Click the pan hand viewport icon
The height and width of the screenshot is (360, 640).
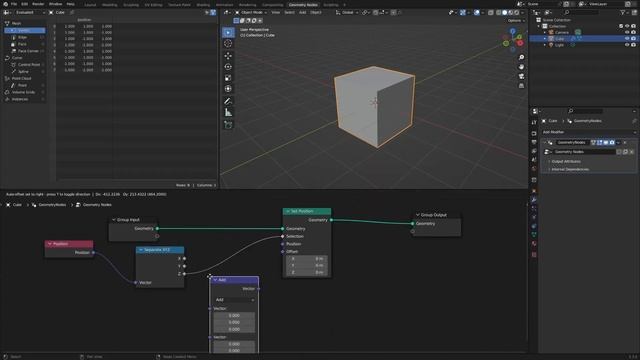[x=521, y=67]
